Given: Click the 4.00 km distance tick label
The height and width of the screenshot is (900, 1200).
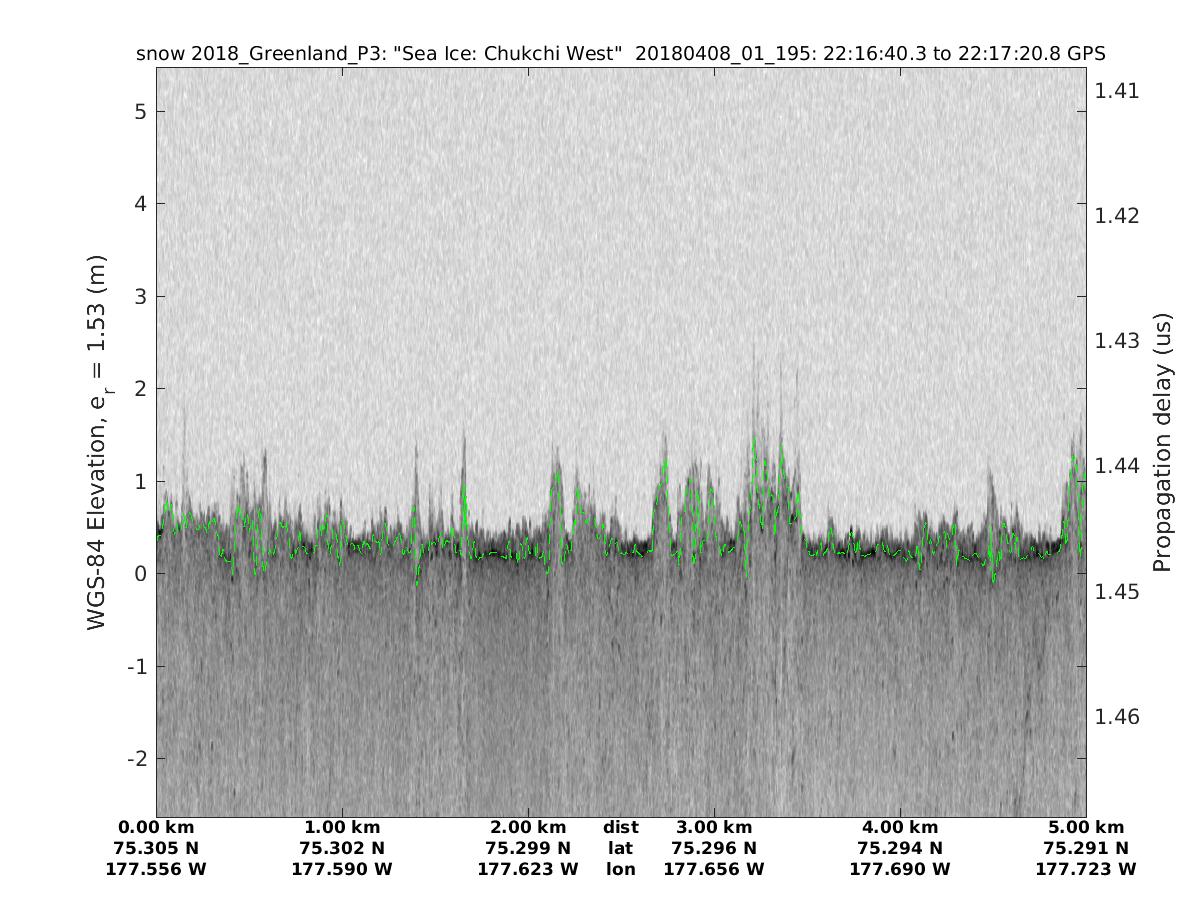Looking at the screenshot, I should [900, 827].
